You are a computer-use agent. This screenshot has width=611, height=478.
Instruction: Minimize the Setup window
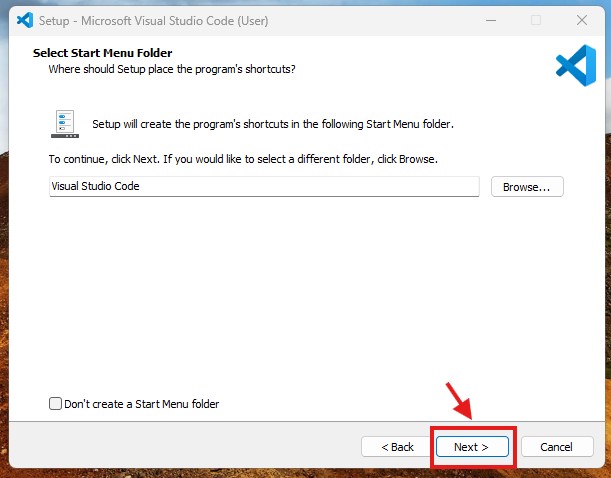coord(490,20)
